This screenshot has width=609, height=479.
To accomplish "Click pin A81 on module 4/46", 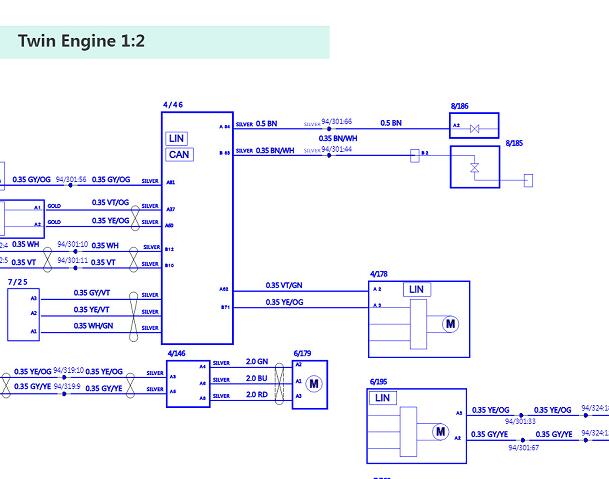I will coord(171,182).
